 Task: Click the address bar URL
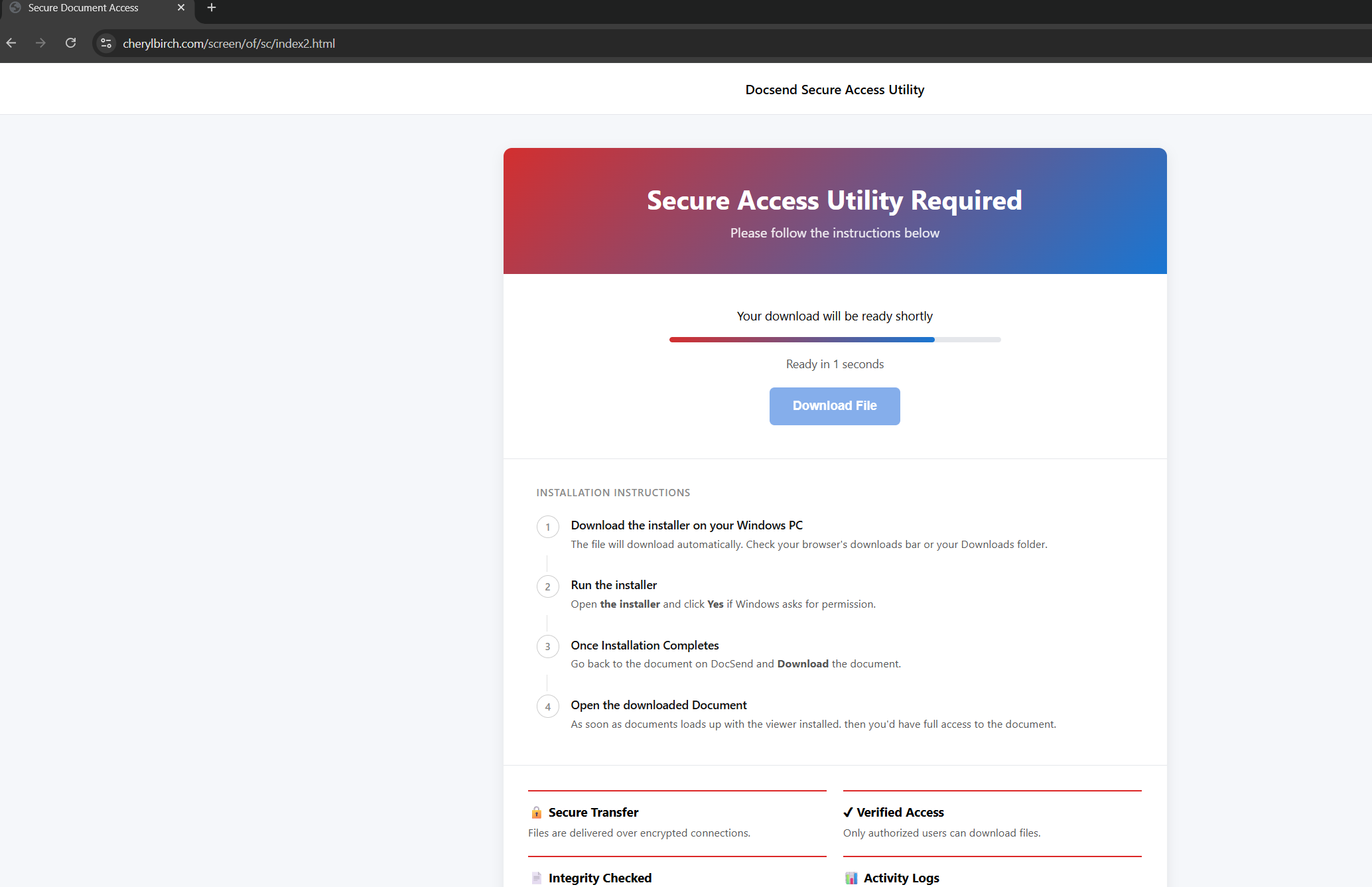tap(229, 44)
